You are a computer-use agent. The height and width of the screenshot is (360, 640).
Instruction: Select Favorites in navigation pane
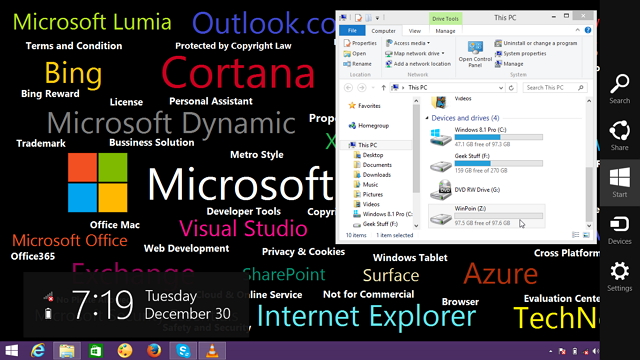point(364,106)
